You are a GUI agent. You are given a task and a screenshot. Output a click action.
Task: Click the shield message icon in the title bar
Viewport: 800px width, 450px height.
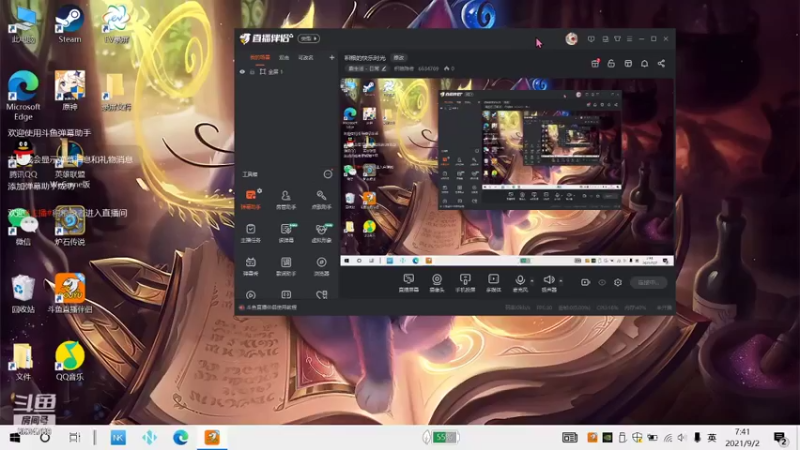point(591,39)
